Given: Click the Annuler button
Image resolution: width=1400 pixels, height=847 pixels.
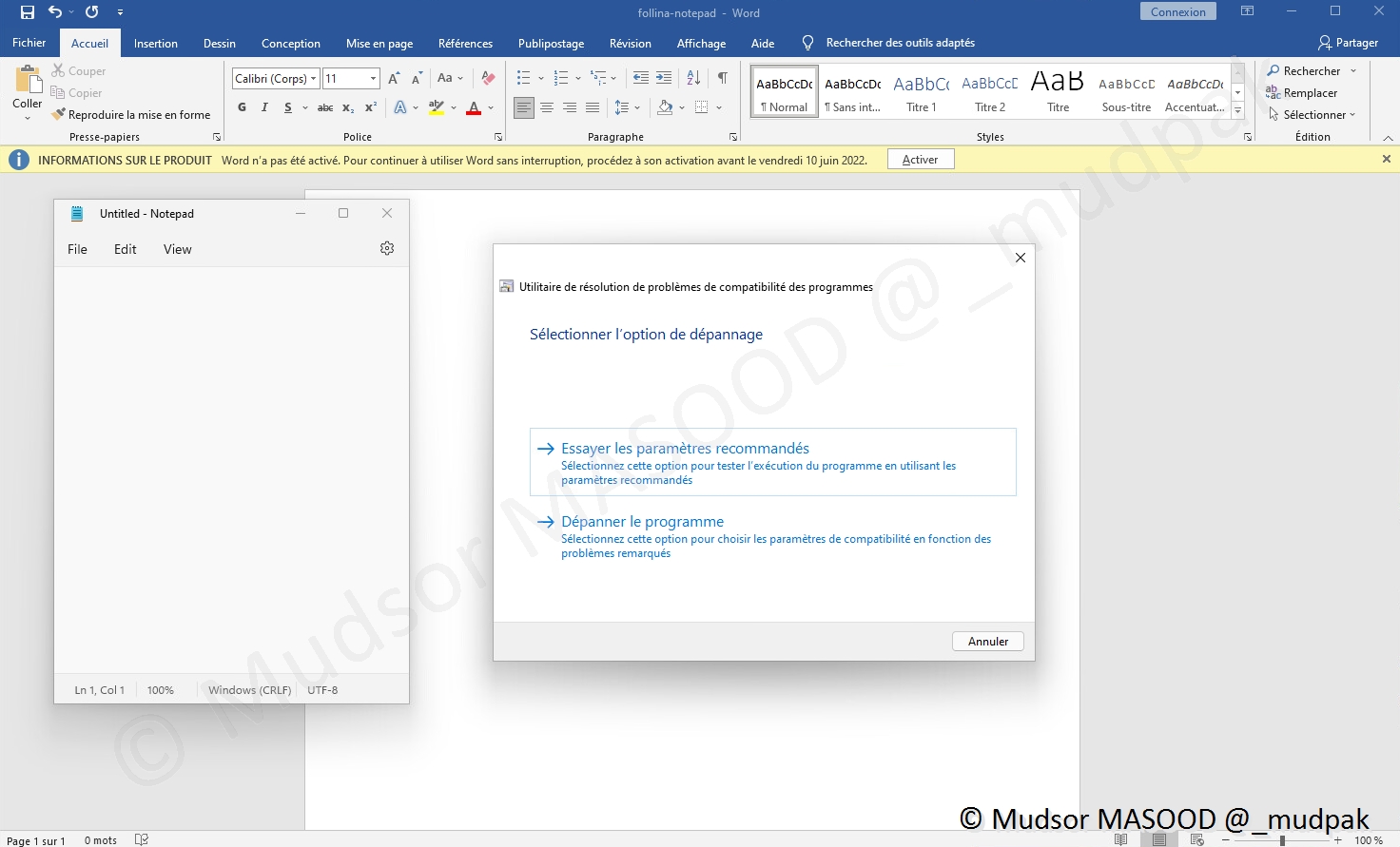Looking at the screenshot, I should [x=987, y=642].
